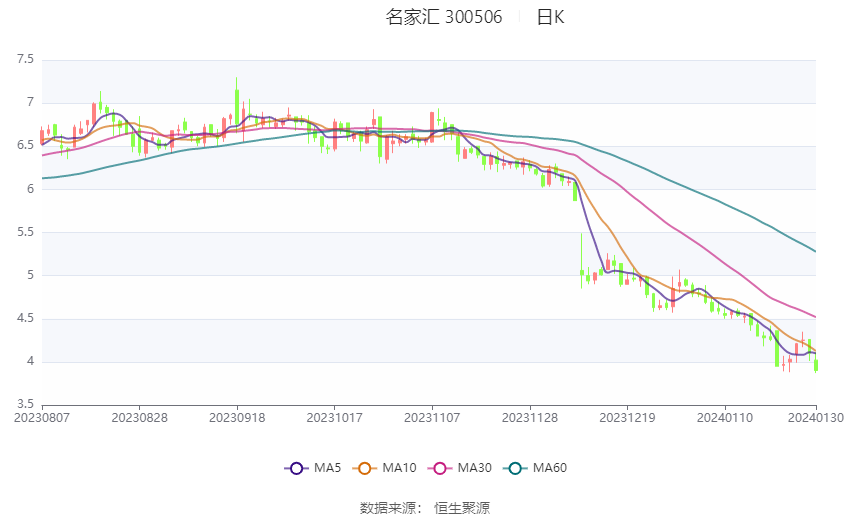Click the data source text 恒生聚源

462,508
